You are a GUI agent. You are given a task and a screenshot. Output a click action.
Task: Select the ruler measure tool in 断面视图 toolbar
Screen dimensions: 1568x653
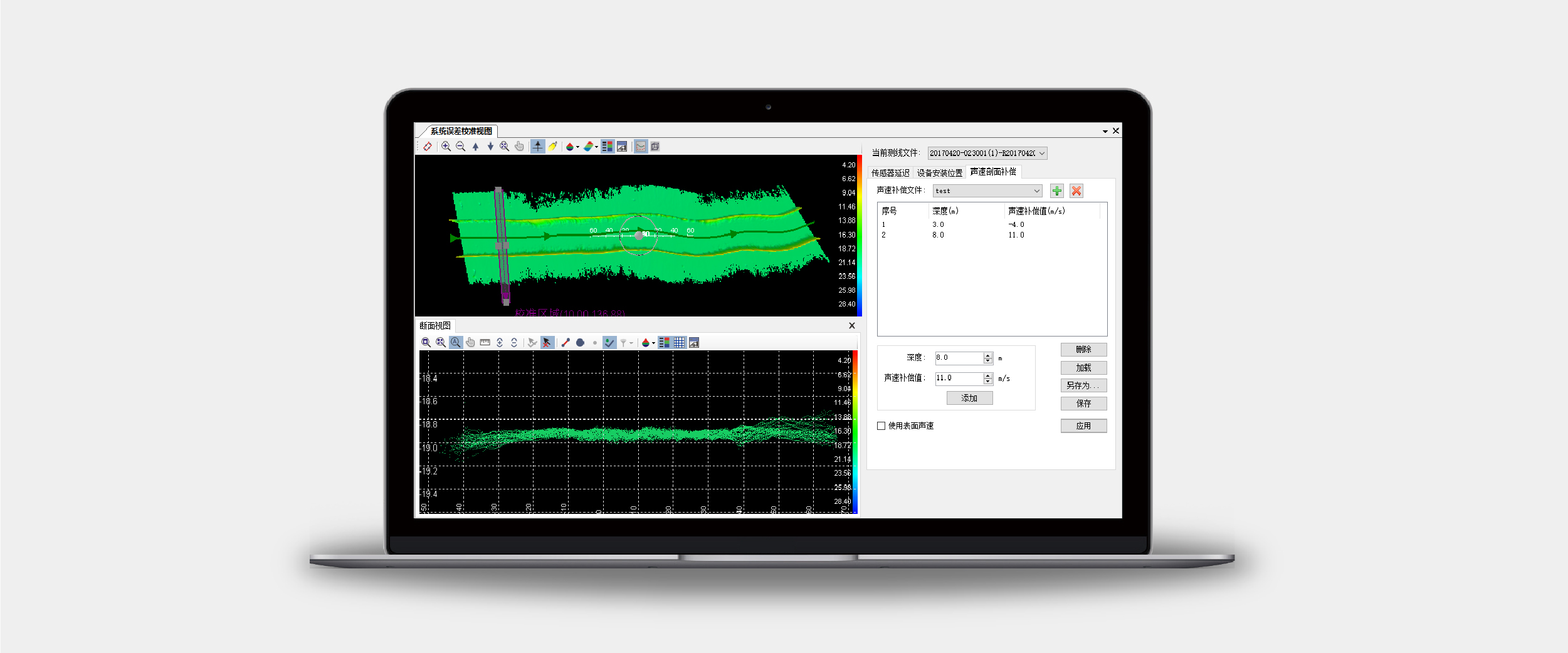(485, 343)
